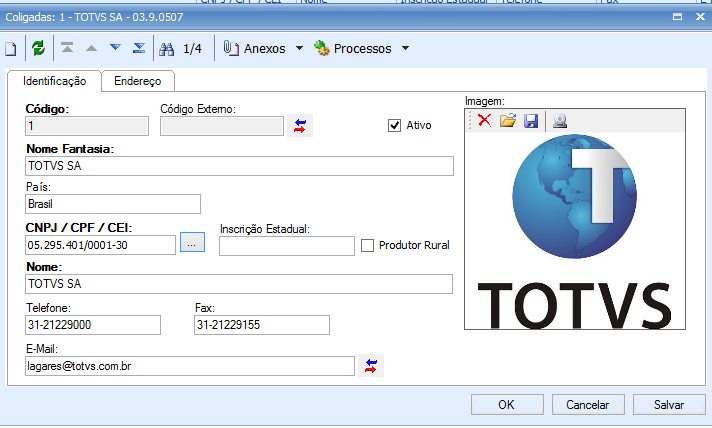Click the Fax field
The height and width of the screenshot is (428, 712).
point(262,325)
